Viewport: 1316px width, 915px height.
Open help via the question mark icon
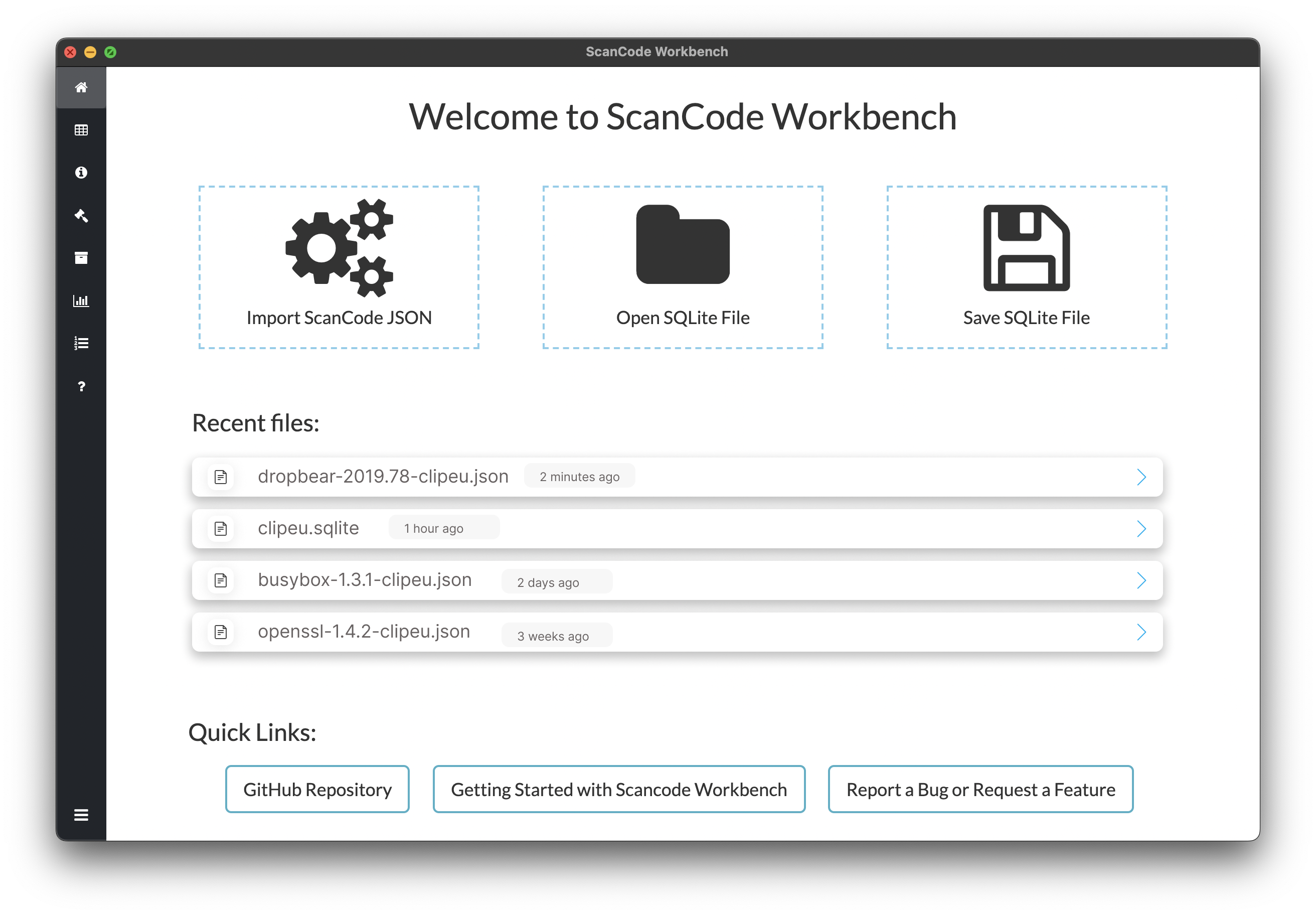pos(81,386)
